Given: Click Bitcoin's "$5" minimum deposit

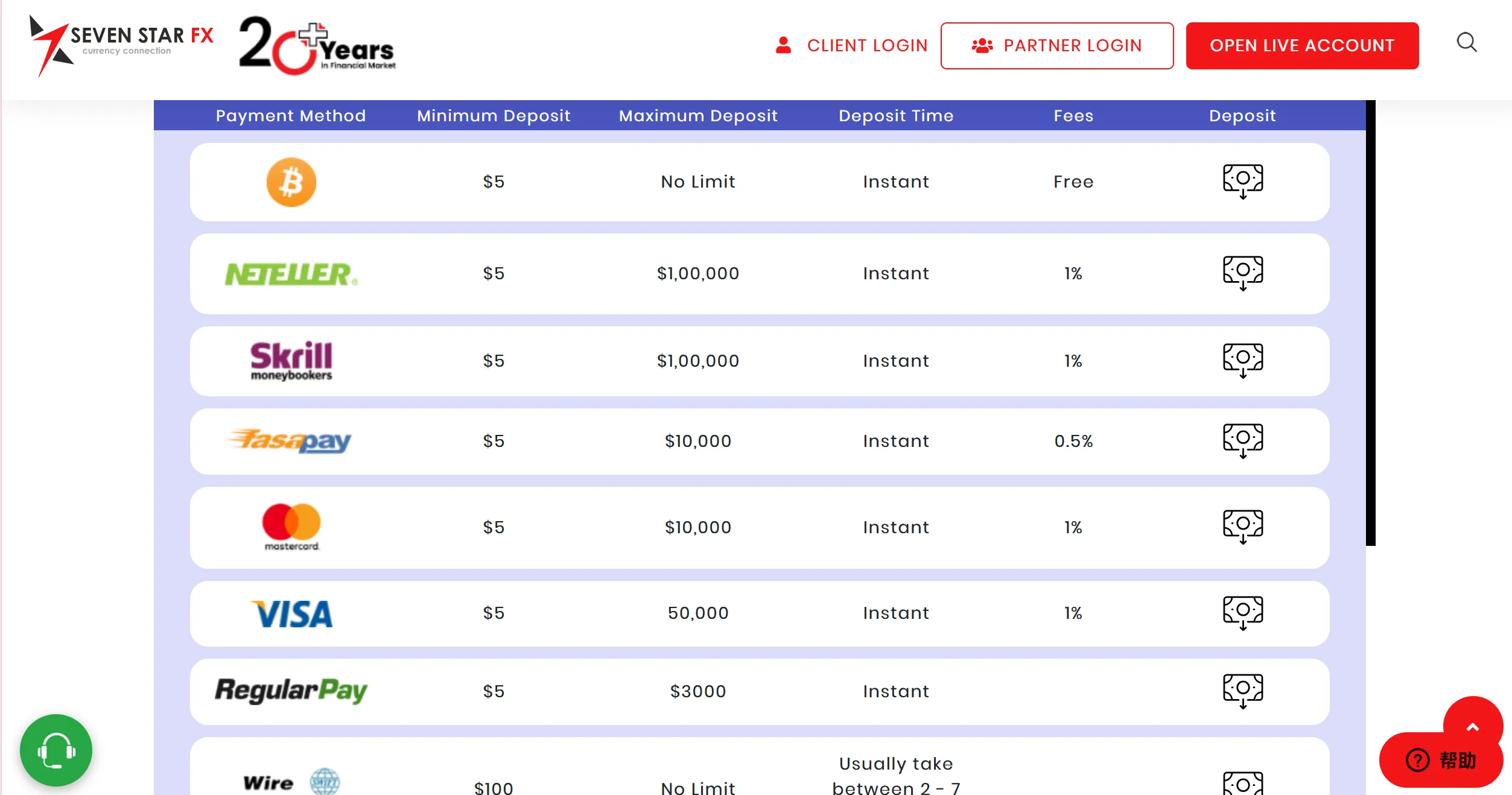Looking at the screenshot, I should [x=494, y=182].
